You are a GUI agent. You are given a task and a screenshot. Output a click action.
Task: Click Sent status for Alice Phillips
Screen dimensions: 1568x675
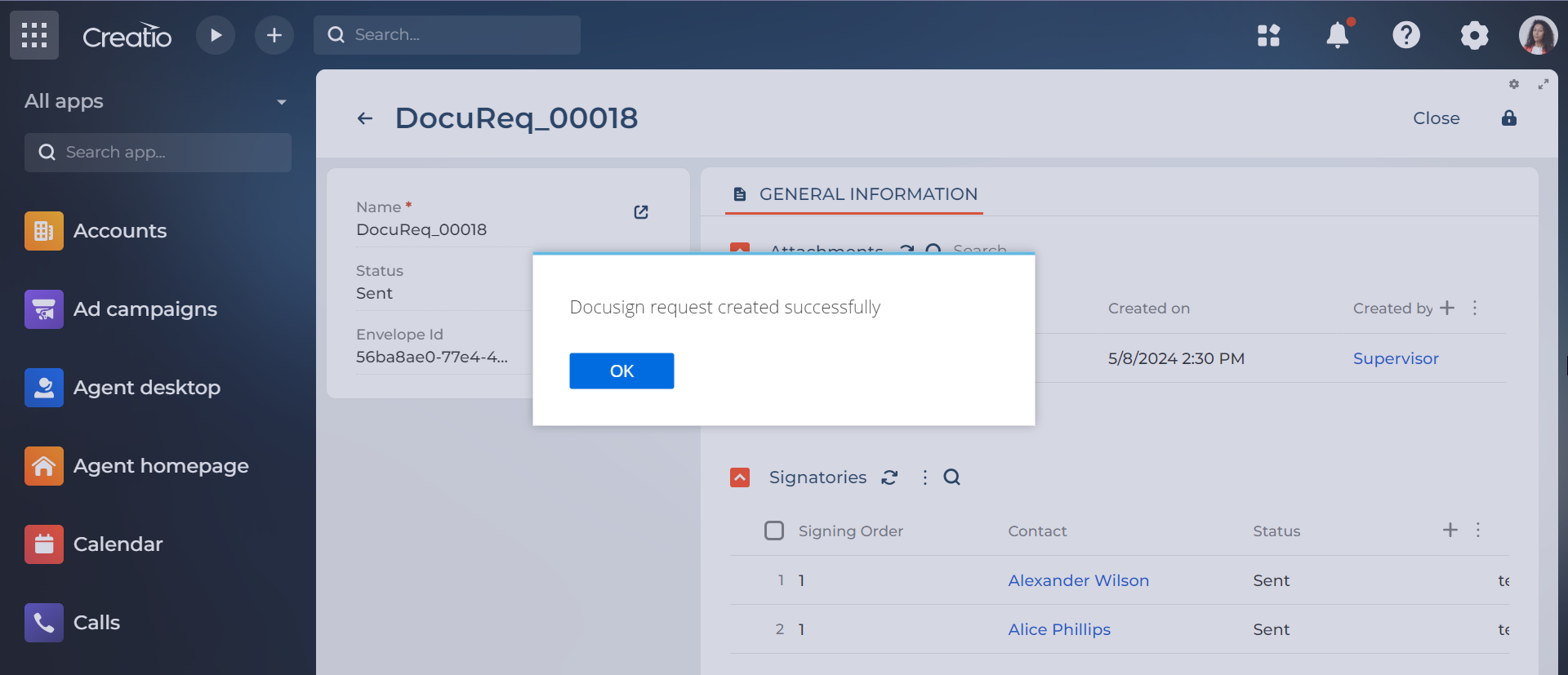[x=1272, y=629]
